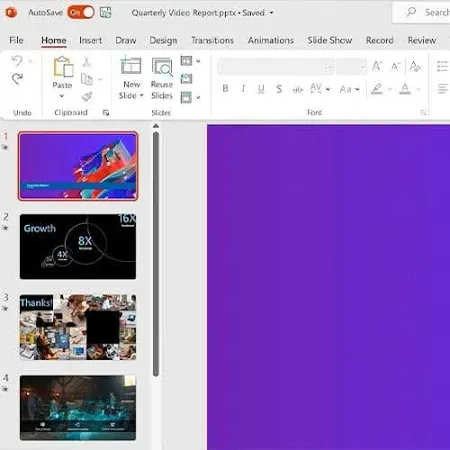The image size is (450, 450).
Task: Turn off the AutoSave switch
Action: point(81,13)
